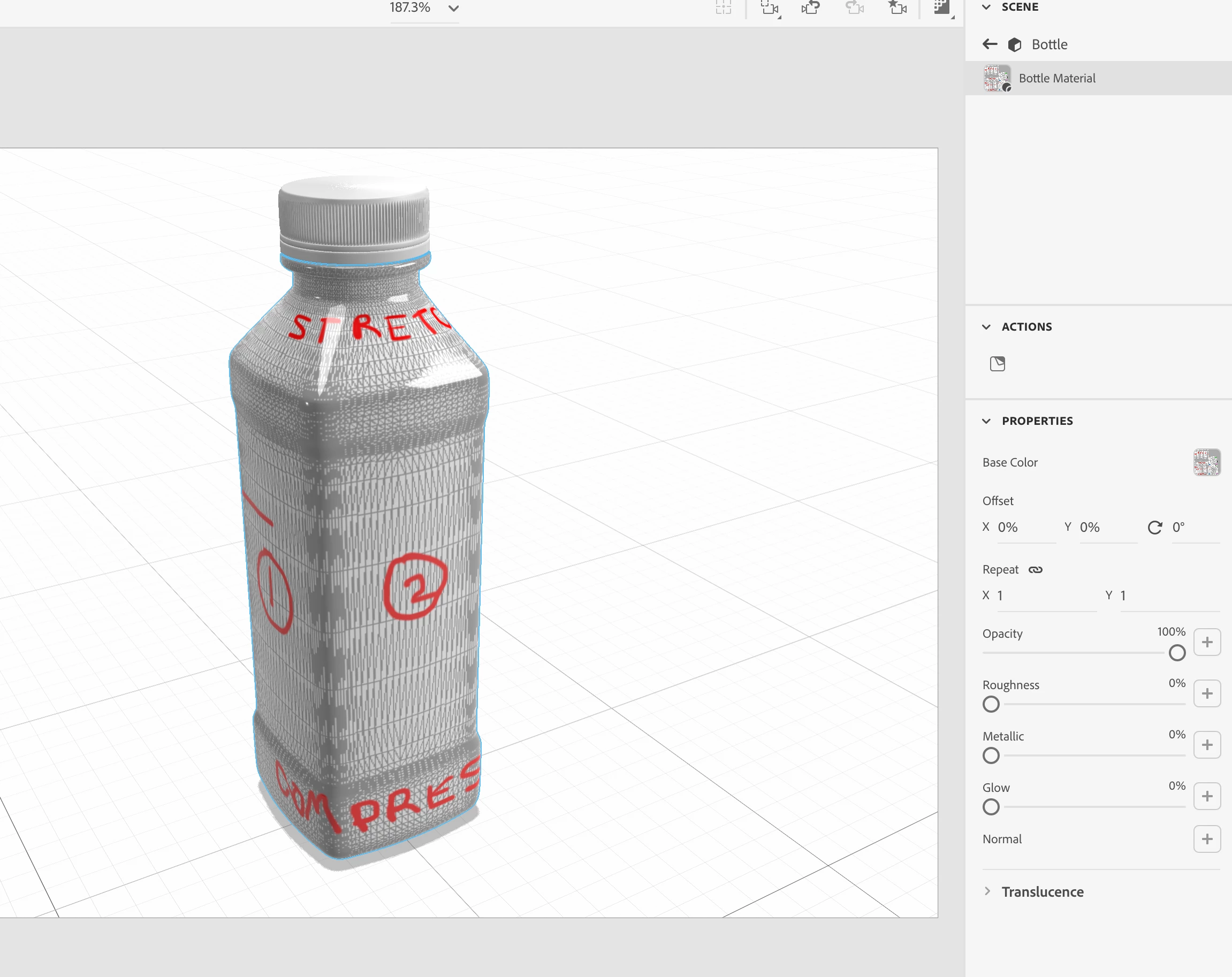Click the frame selection camera icon

point(770,8)
